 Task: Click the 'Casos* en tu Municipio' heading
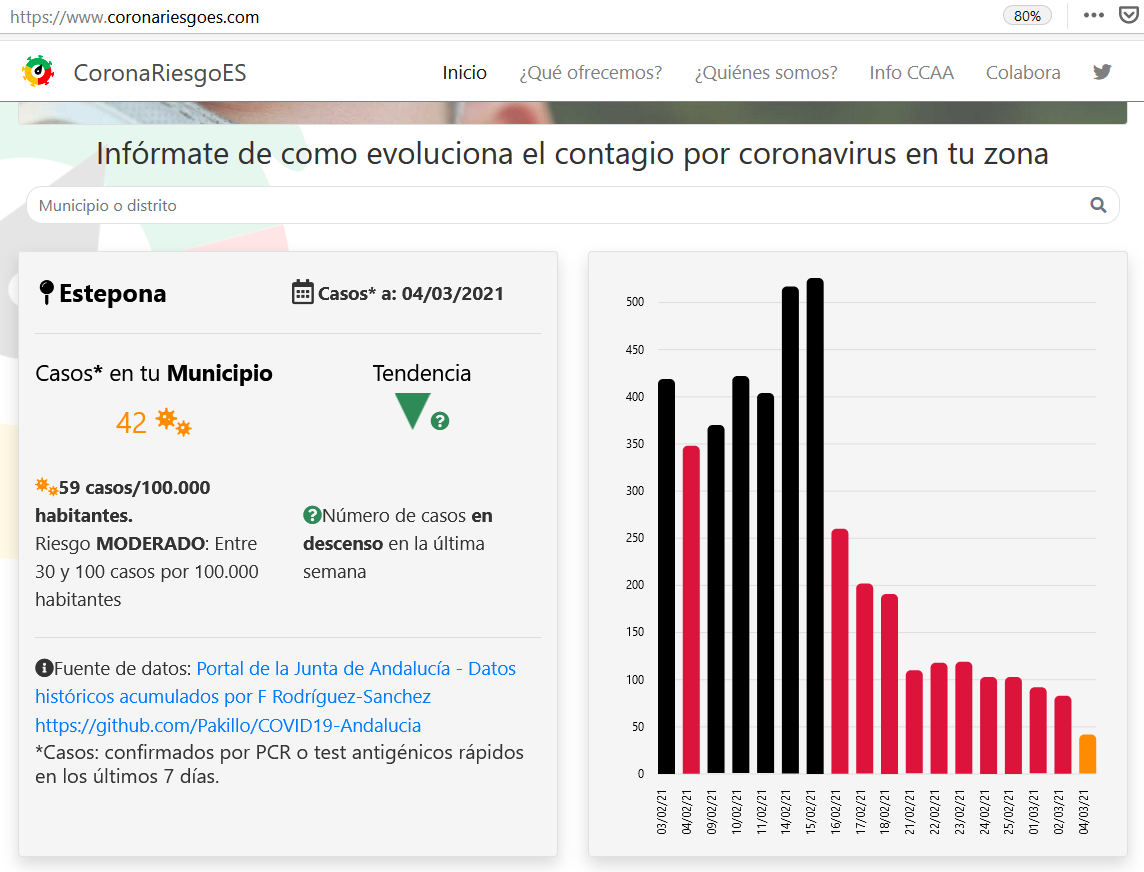coord(154,373)
